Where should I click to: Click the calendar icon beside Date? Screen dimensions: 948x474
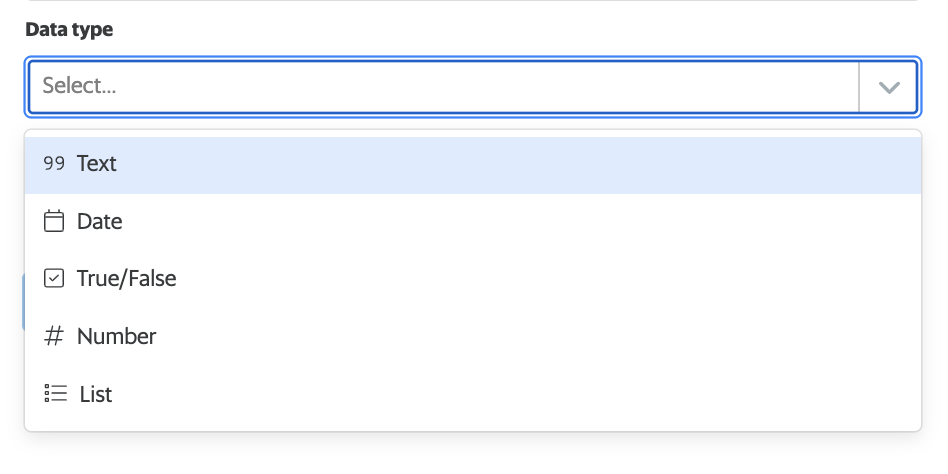[54, 221]
